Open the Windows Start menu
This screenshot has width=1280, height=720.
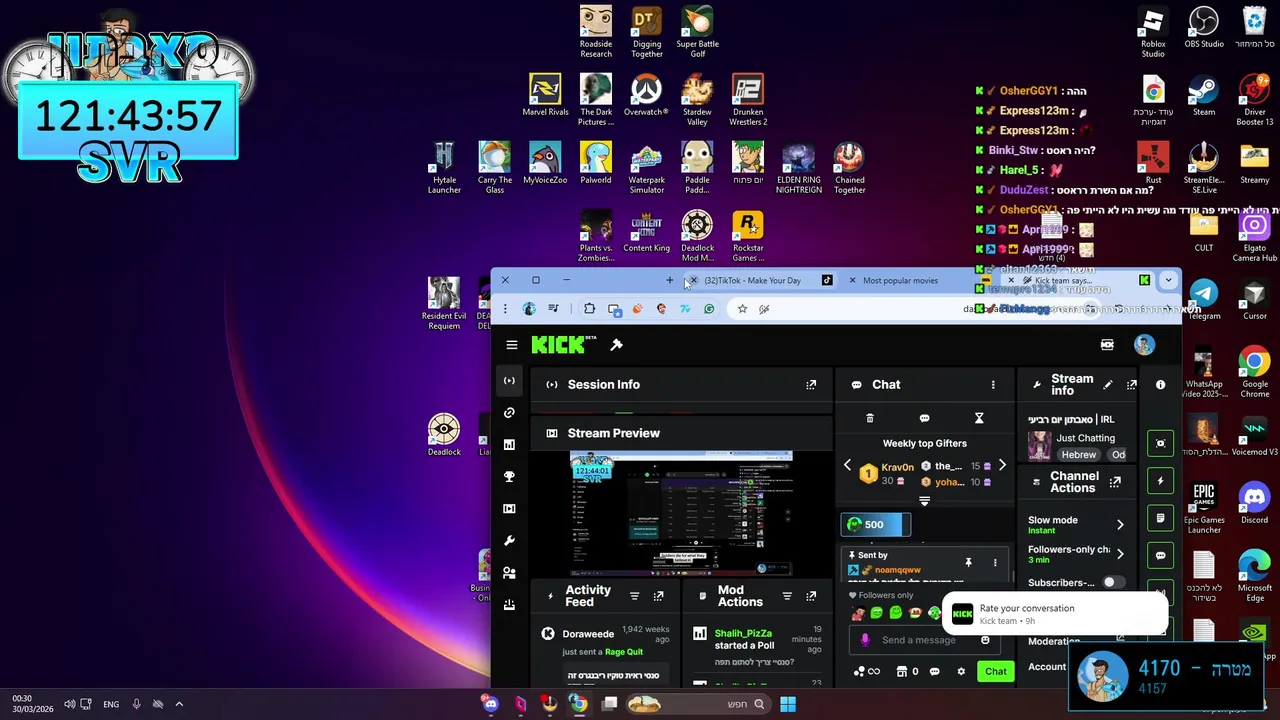click(788, 704)
